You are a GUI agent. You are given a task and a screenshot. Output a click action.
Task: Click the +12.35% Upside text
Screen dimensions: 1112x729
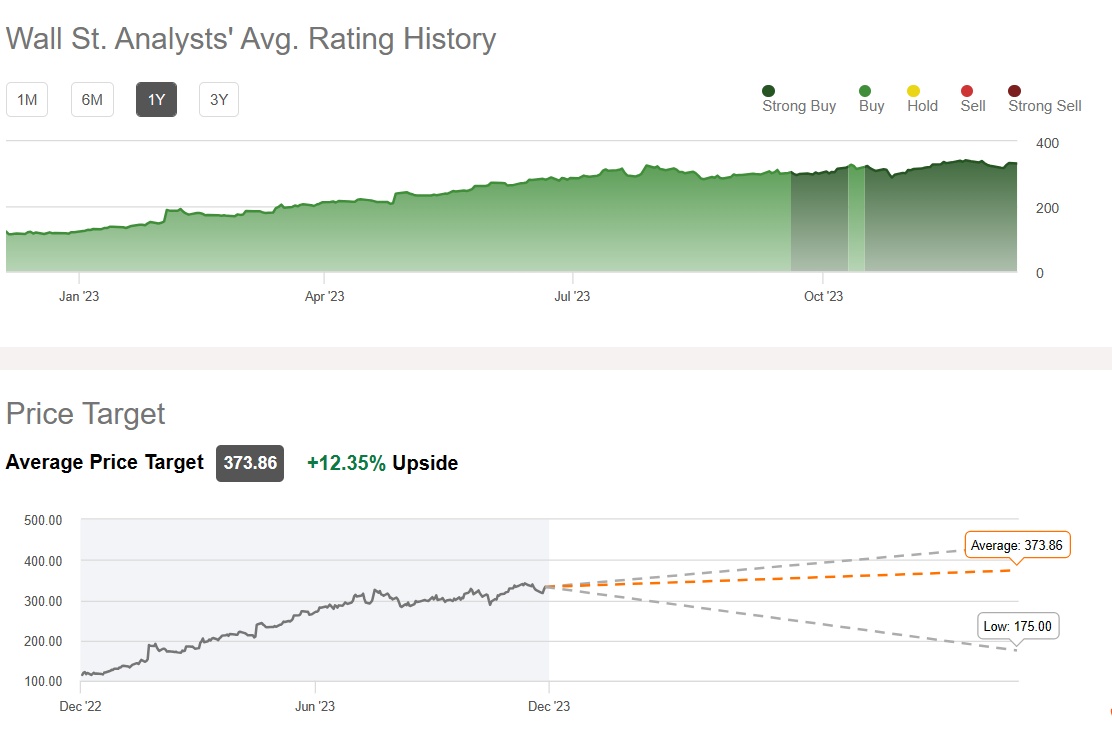[382, 463]
